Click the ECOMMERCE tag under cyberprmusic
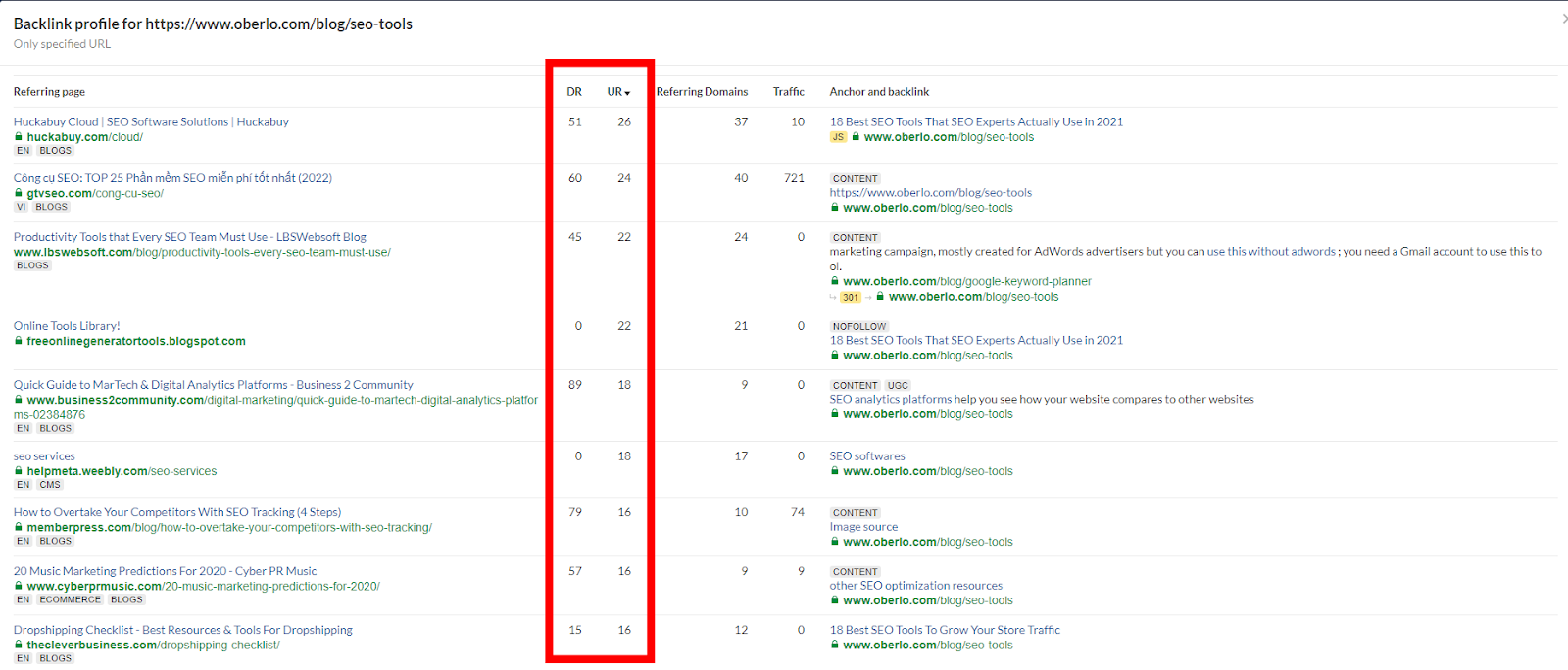 pos(71,599)
